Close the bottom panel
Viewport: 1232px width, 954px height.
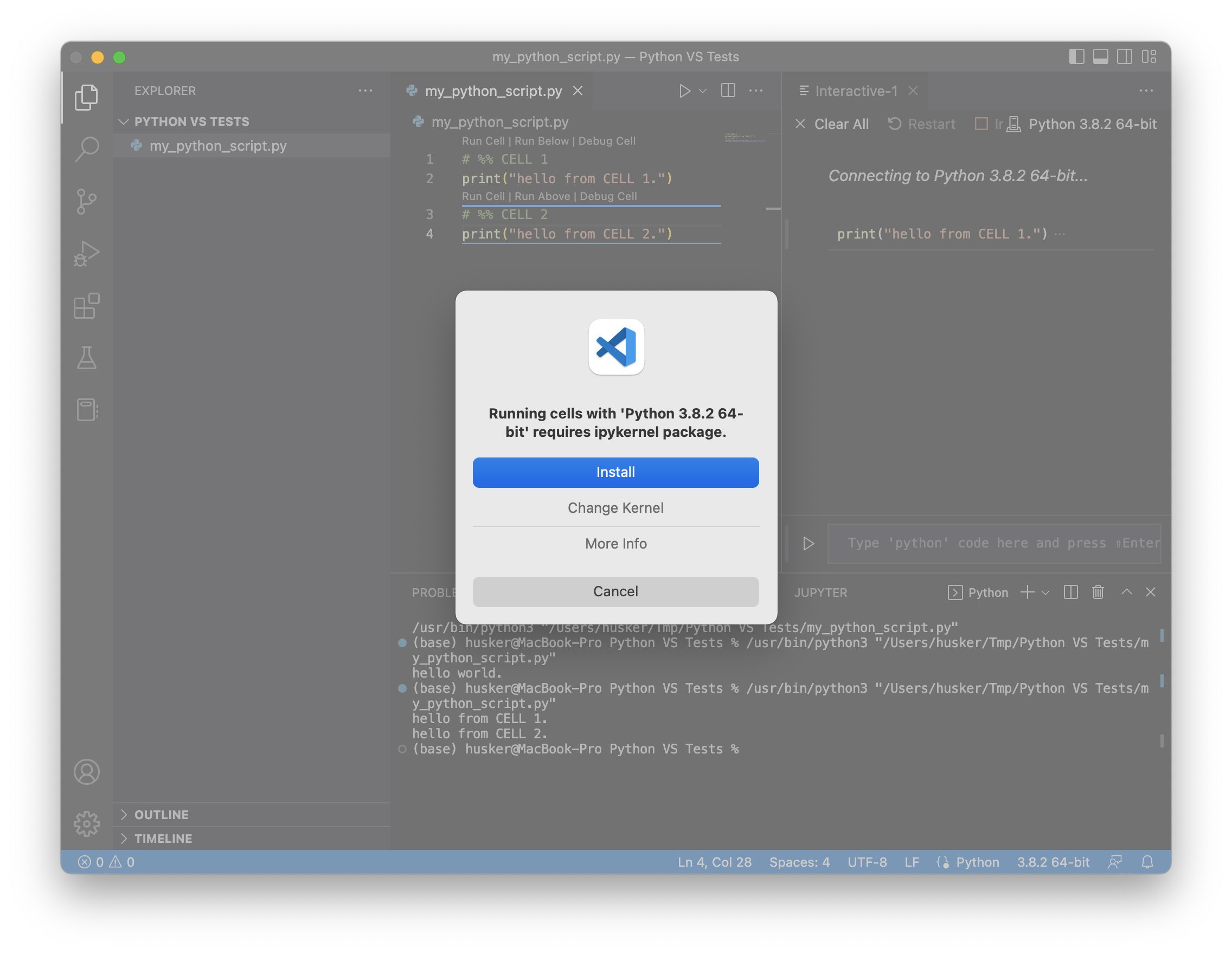pyautogui.click(x=1151, y=592)
